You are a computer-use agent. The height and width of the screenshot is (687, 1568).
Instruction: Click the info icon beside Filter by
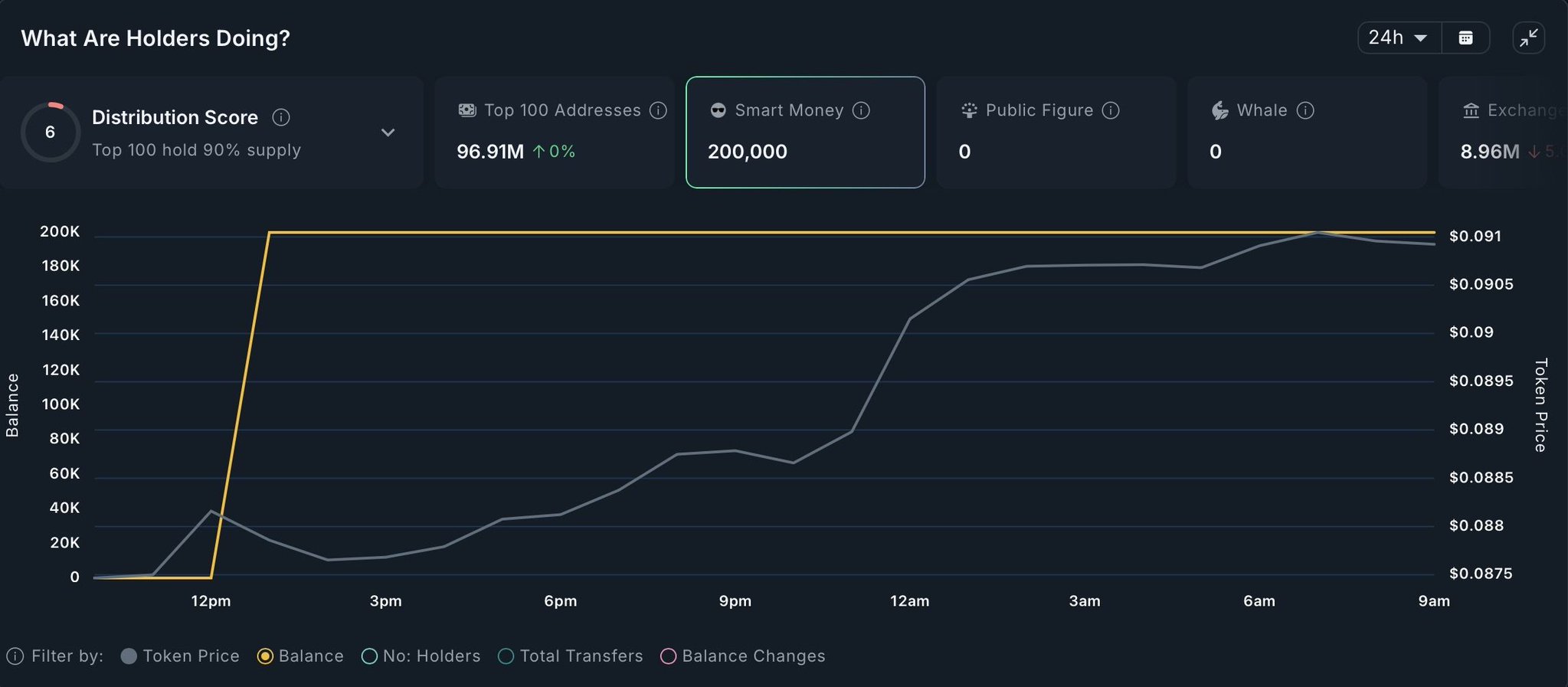(x=15, y=656)
